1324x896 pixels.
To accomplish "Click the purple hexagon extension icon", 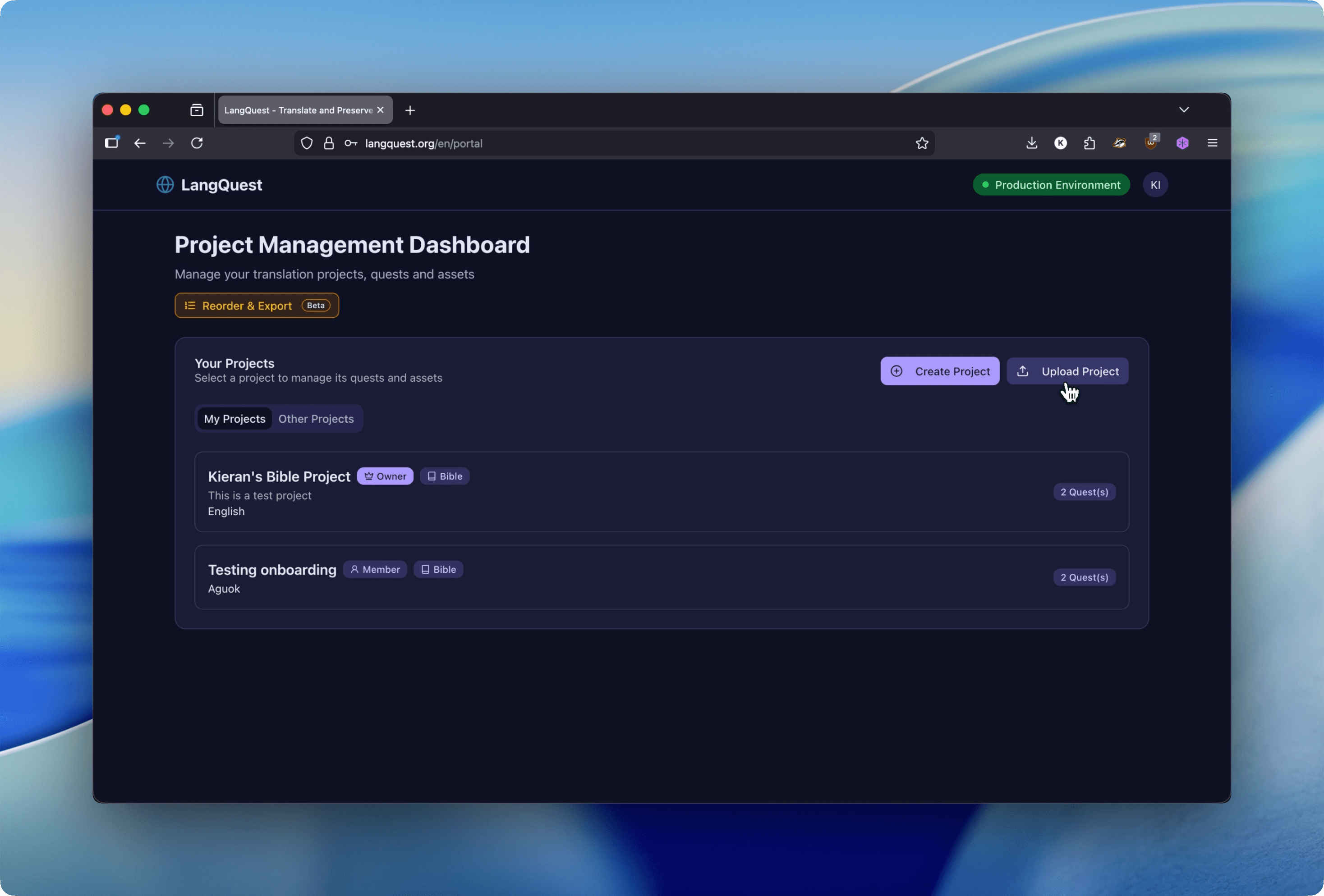I will click(1182, 143).
